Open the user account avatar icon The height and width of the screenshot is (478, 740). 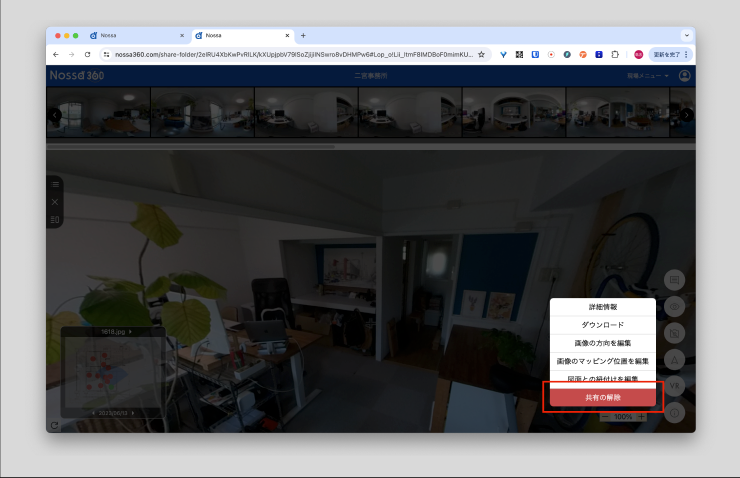click(x=684, y=75)
